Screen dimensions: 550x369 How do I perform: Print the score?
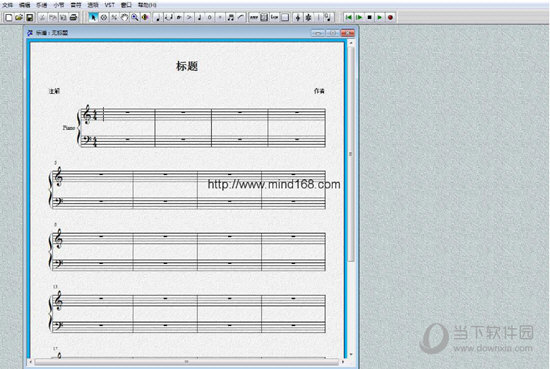pyautogui.click(x=73, y=17)
